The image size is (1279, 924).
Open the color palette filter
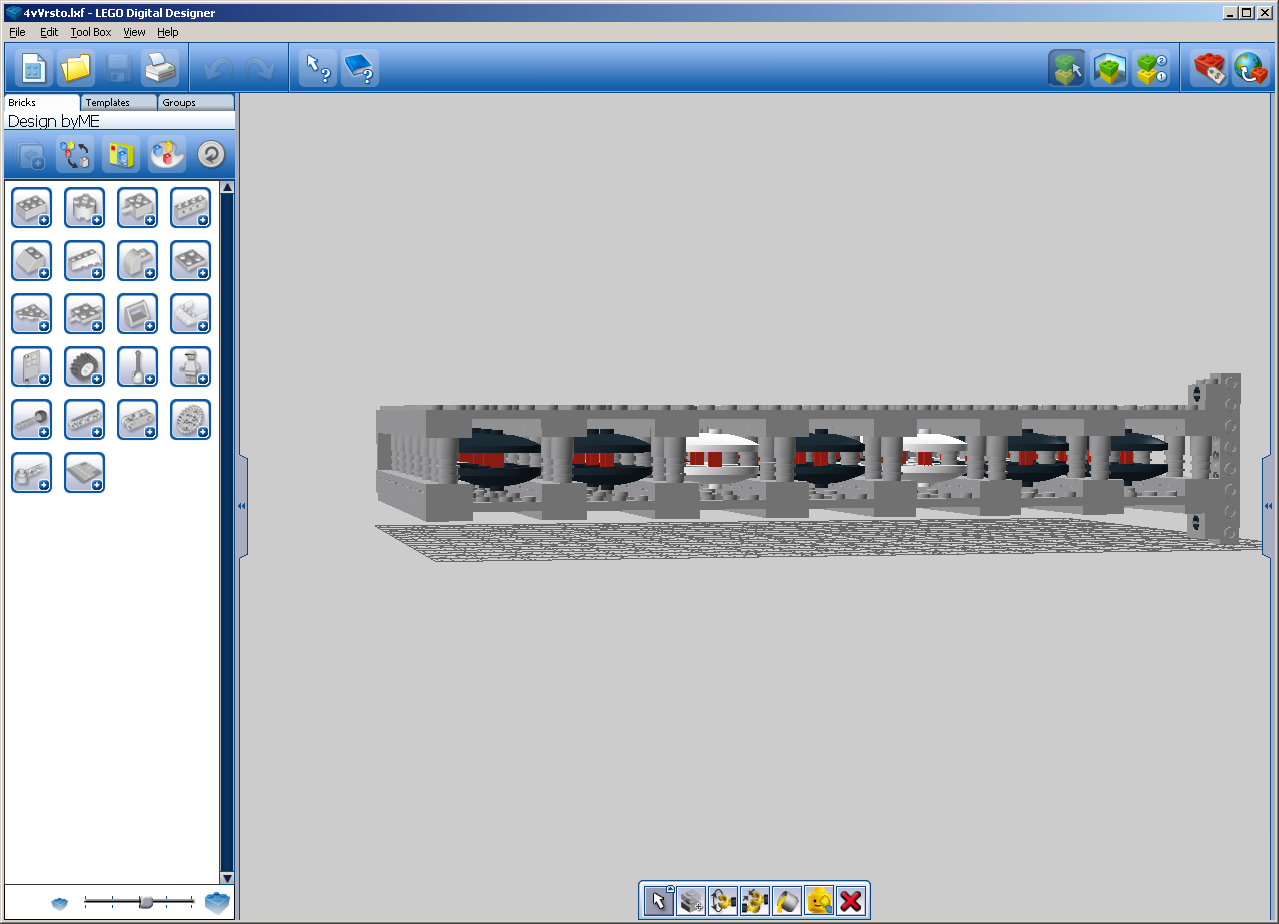(167, 155)
